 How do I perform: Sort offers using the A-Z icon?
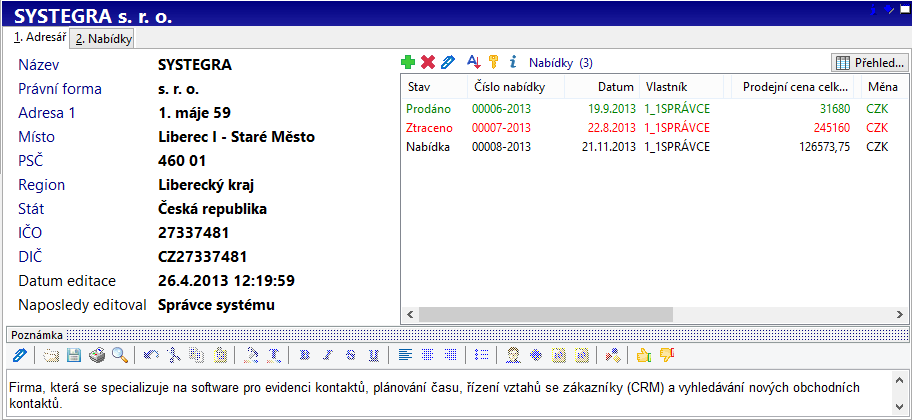[475, 62]
